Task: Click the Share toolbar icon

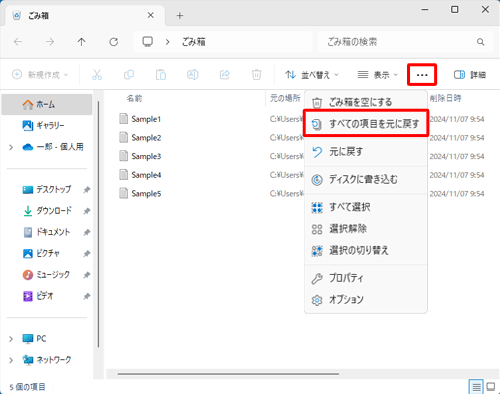Action: [x=225, y=75]
